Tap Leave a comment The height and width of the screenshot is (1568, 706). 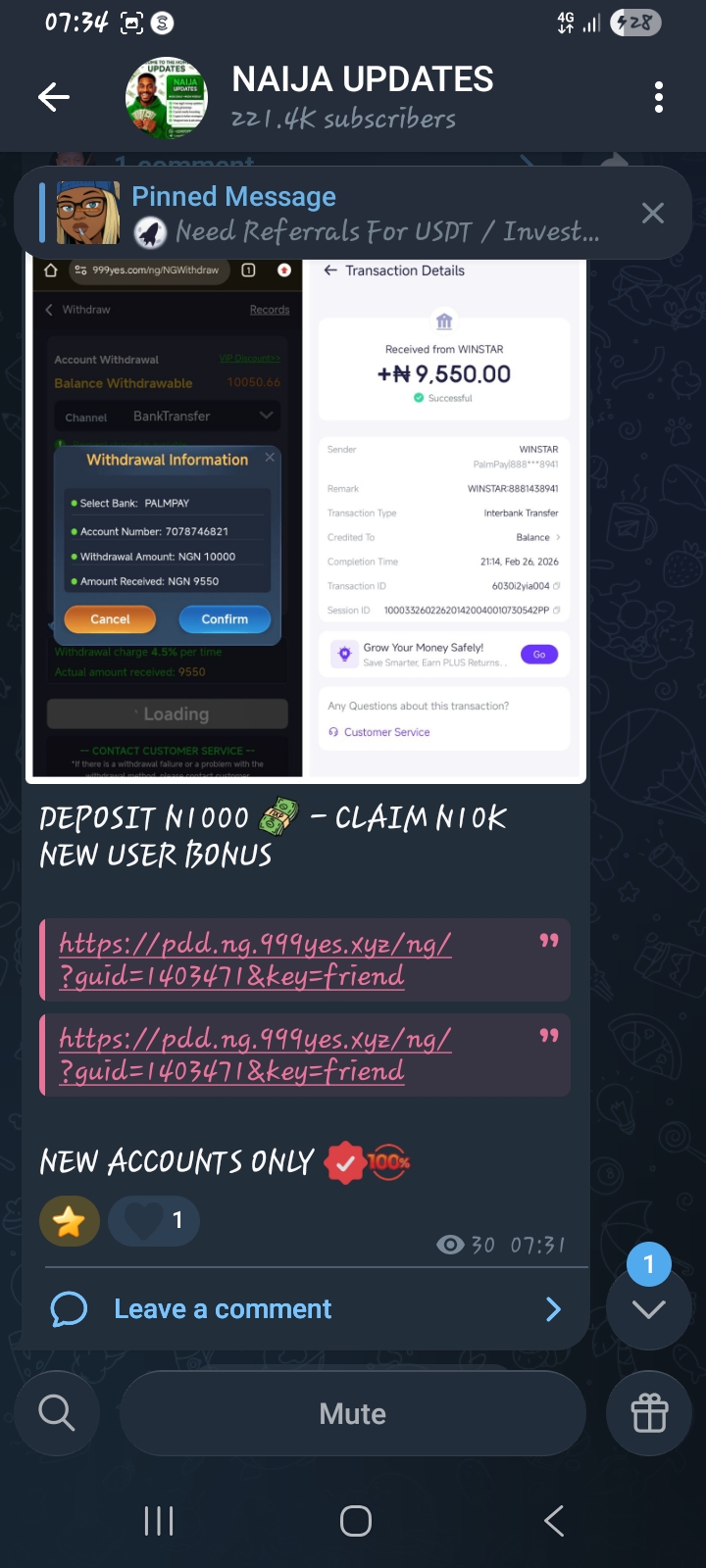click(x=223, y=1309)
